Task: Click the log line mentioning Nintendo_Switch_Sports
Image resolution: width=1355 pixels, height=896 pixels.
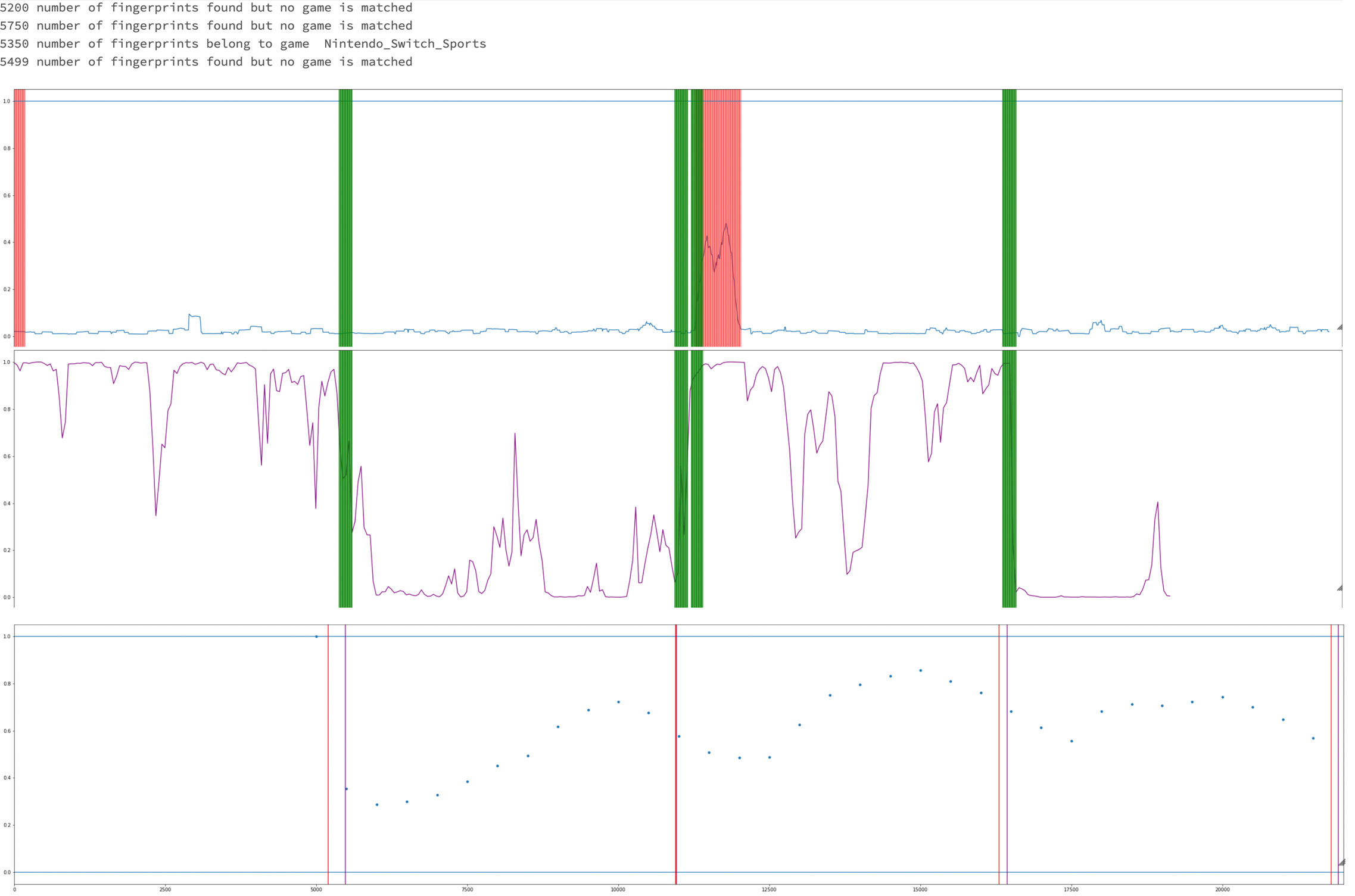Action: (x=243, y=43)
